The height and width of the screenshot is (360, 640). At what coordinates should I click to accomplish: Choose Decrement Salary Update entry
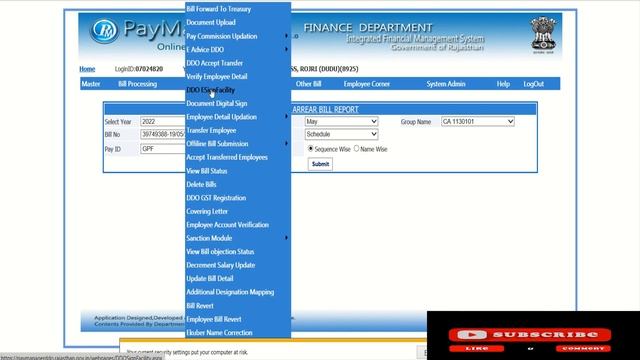(x=220, y=265)
